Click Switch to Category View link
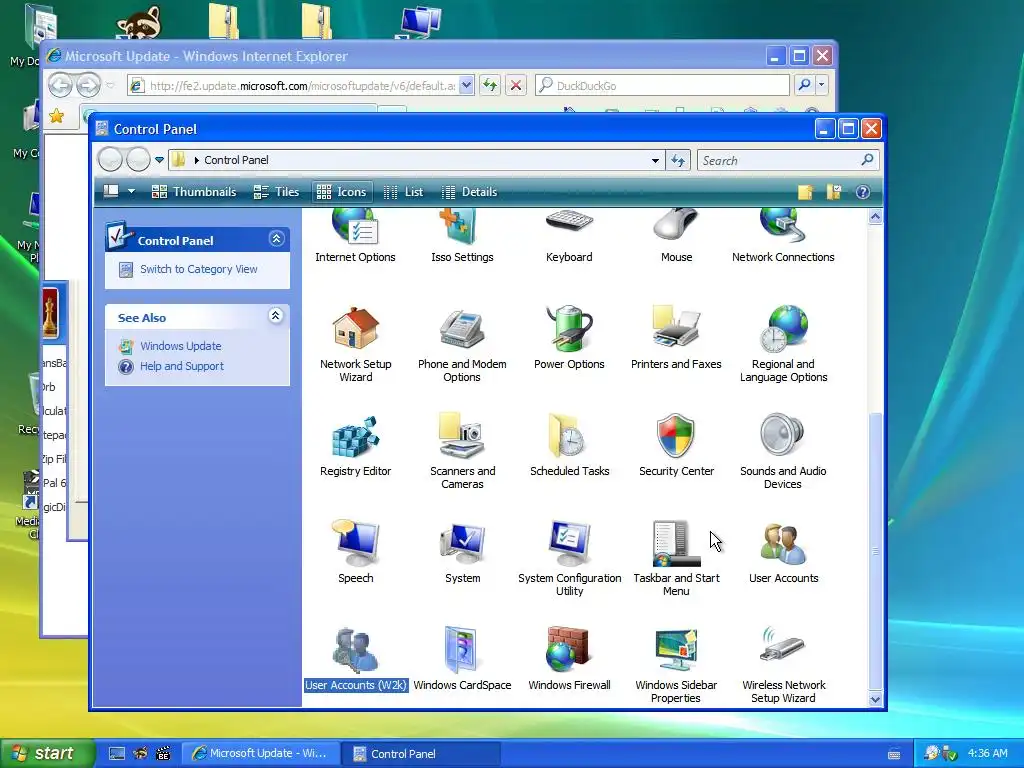The image size is (1024, 768). 199,269
